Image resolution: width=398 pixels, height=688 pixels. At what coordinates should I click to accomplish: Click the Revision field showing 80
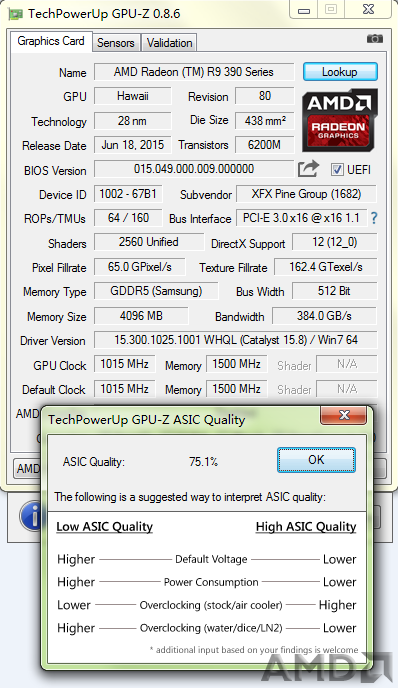point(265,96)
